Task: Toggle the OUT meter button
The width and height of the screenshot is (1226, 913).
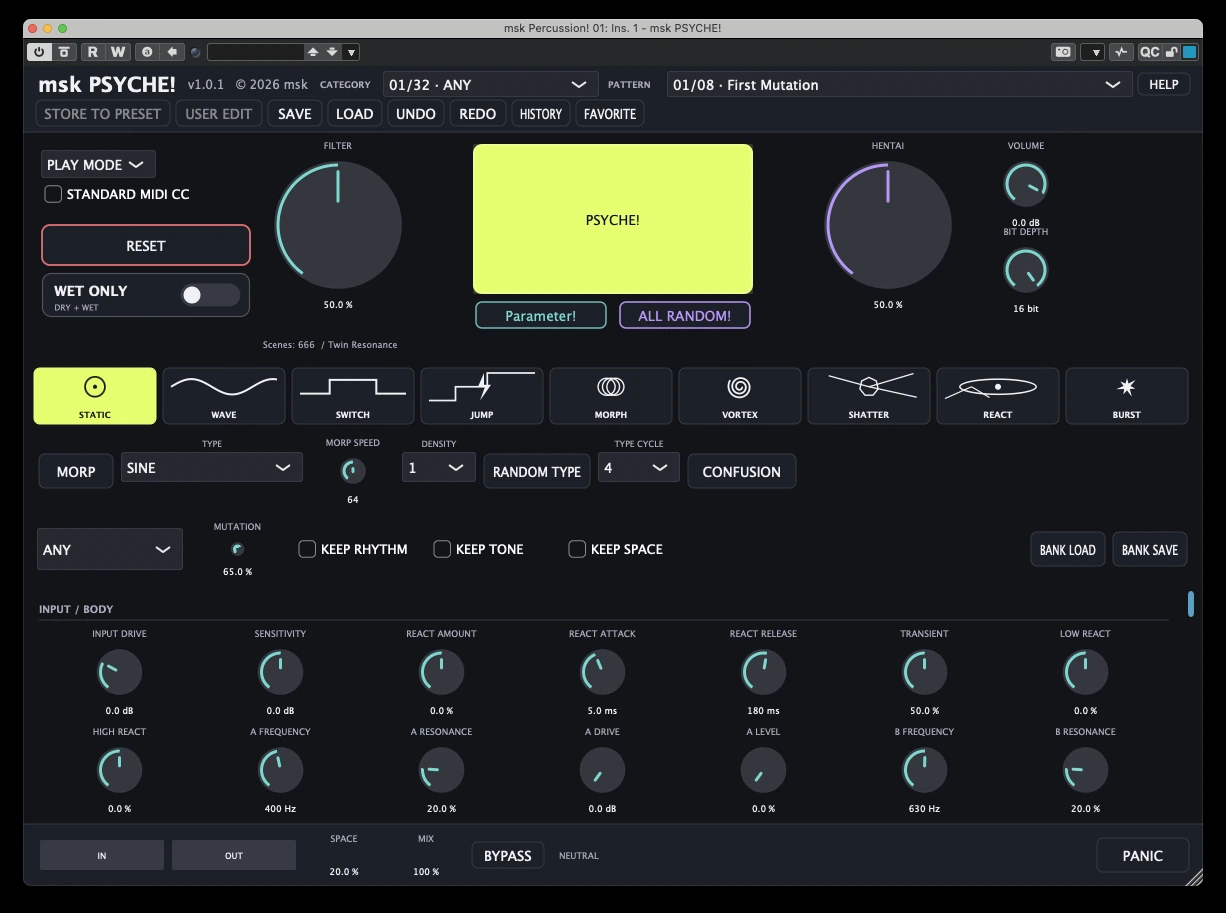Action: tap(234, 855)
